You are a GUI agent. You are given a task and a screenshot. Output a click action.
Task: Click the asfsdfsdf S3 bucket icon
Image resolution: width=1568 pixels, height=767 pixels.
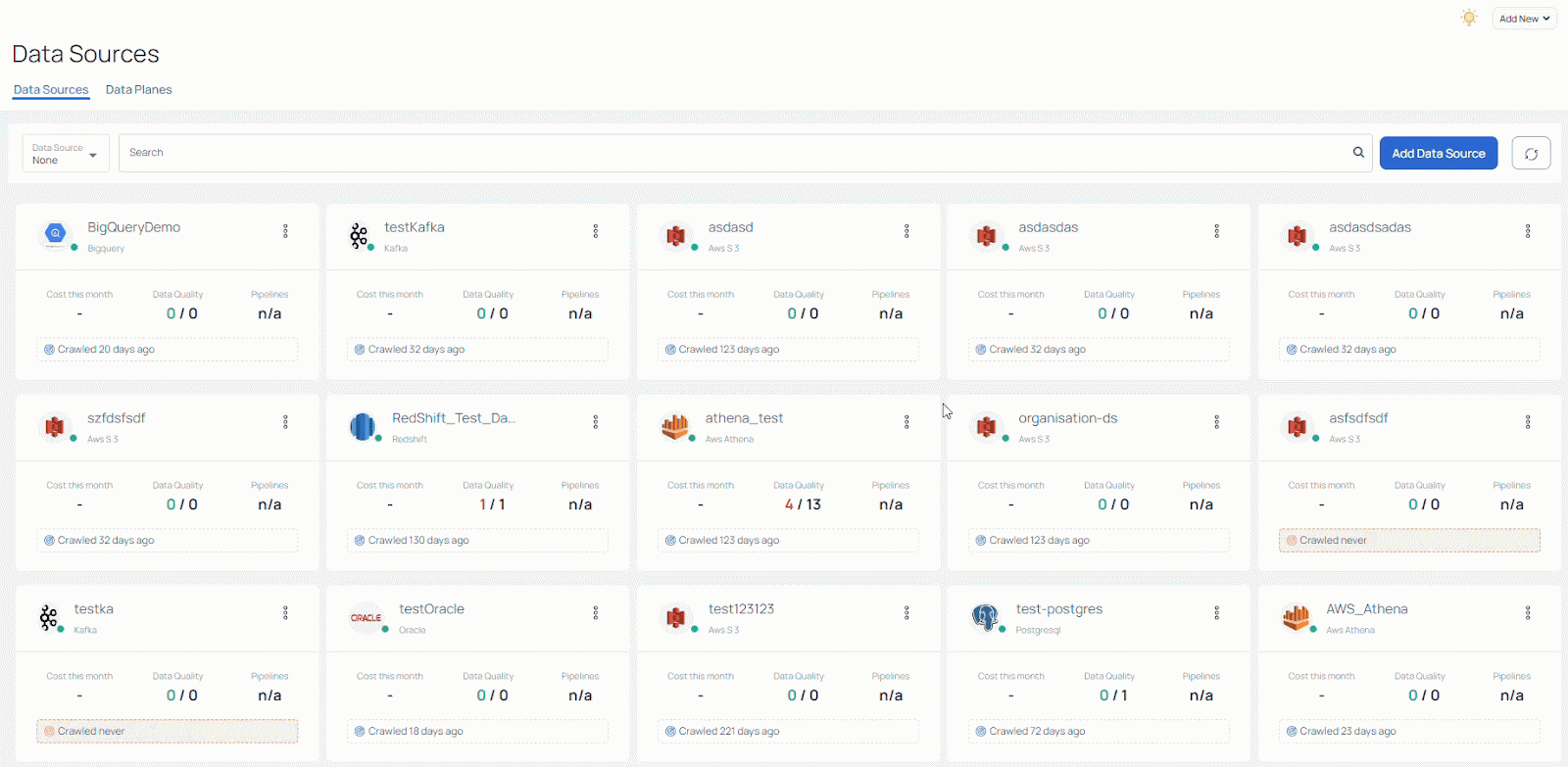click(1297, 426)
